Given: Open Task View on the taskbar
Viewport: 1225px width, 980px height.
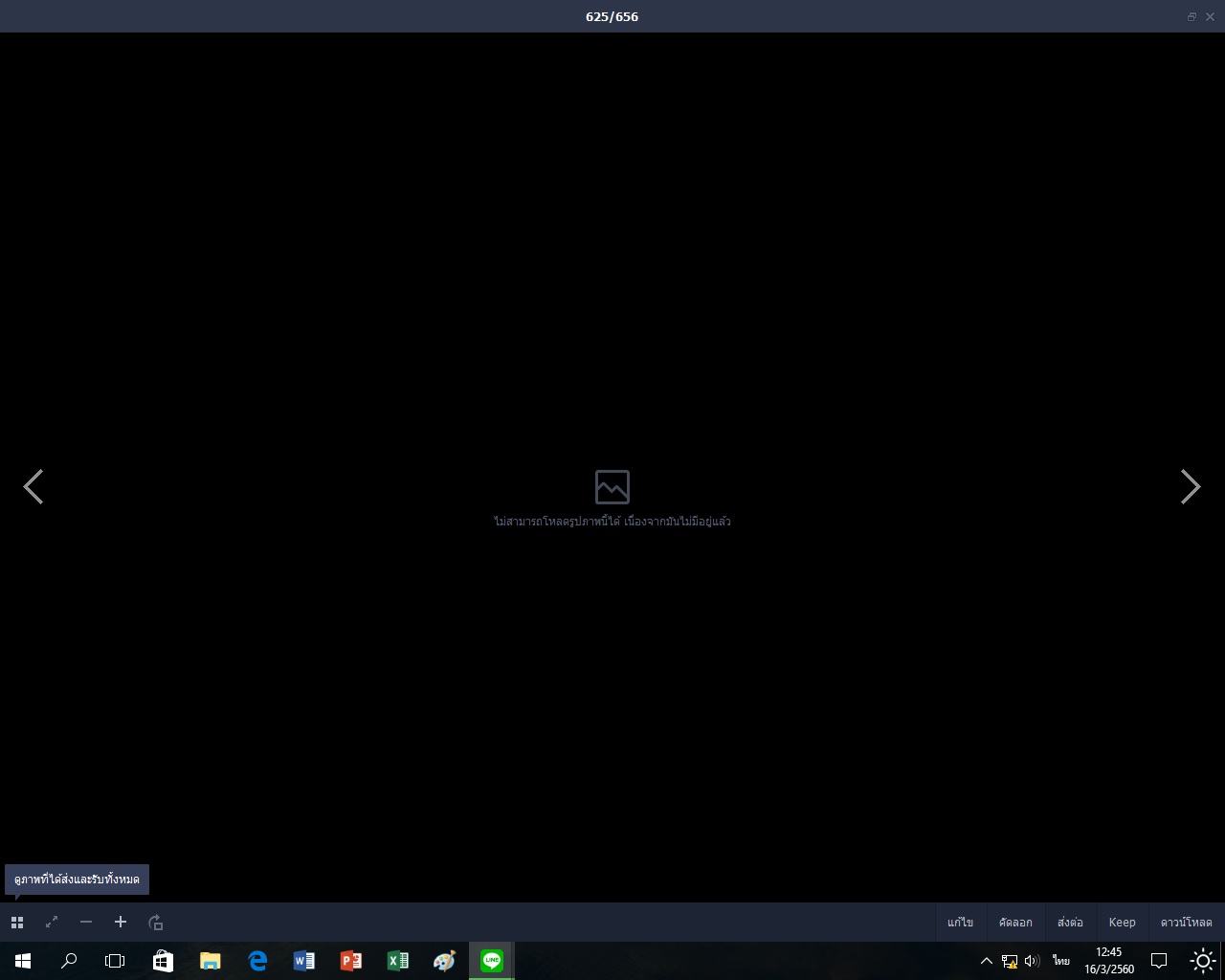Looking at the screenshot, I should coord(115,961).
